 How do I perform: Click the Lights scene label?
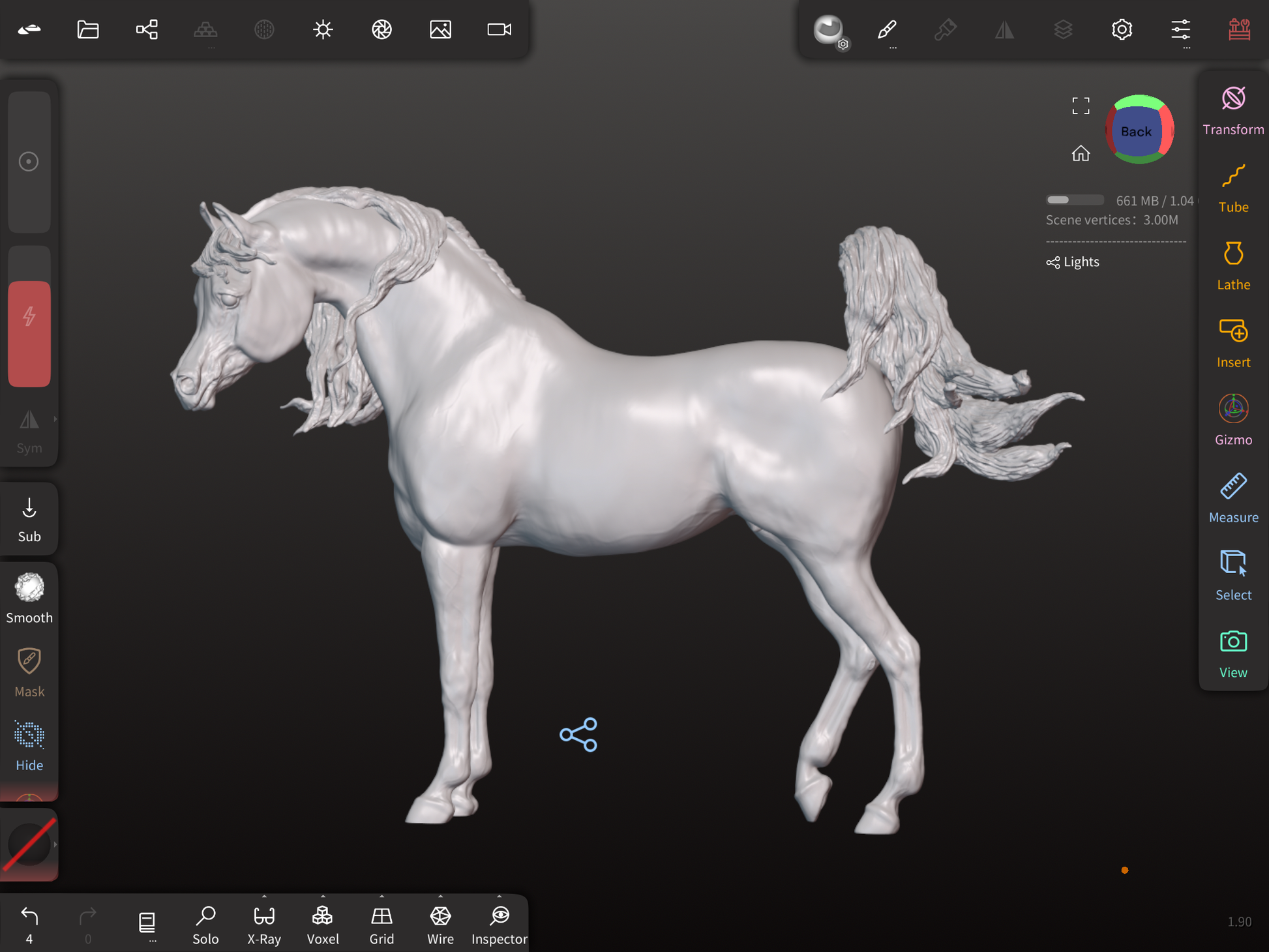click(1080, 262)
